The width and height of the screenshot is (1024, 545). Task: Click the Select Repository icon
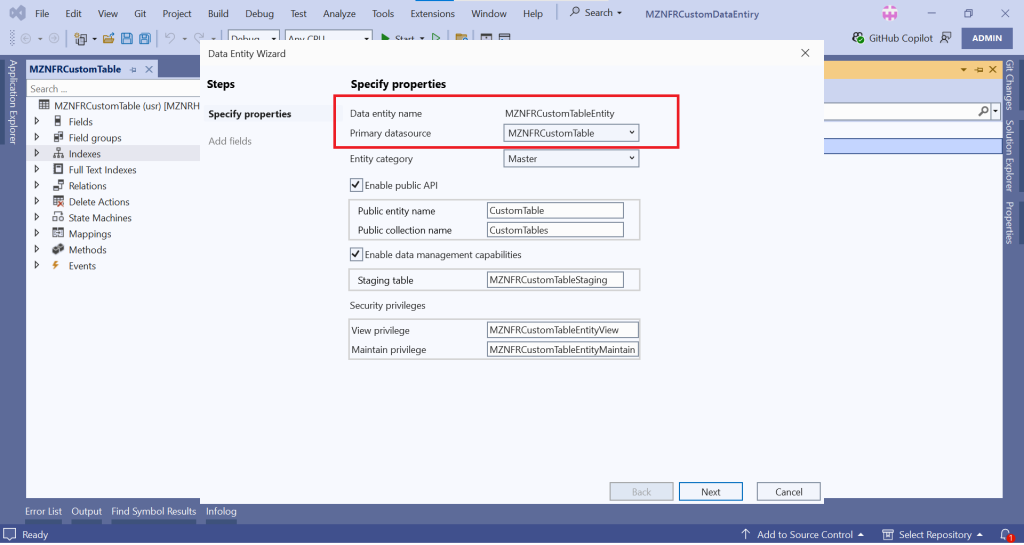[x=888, y=535]
